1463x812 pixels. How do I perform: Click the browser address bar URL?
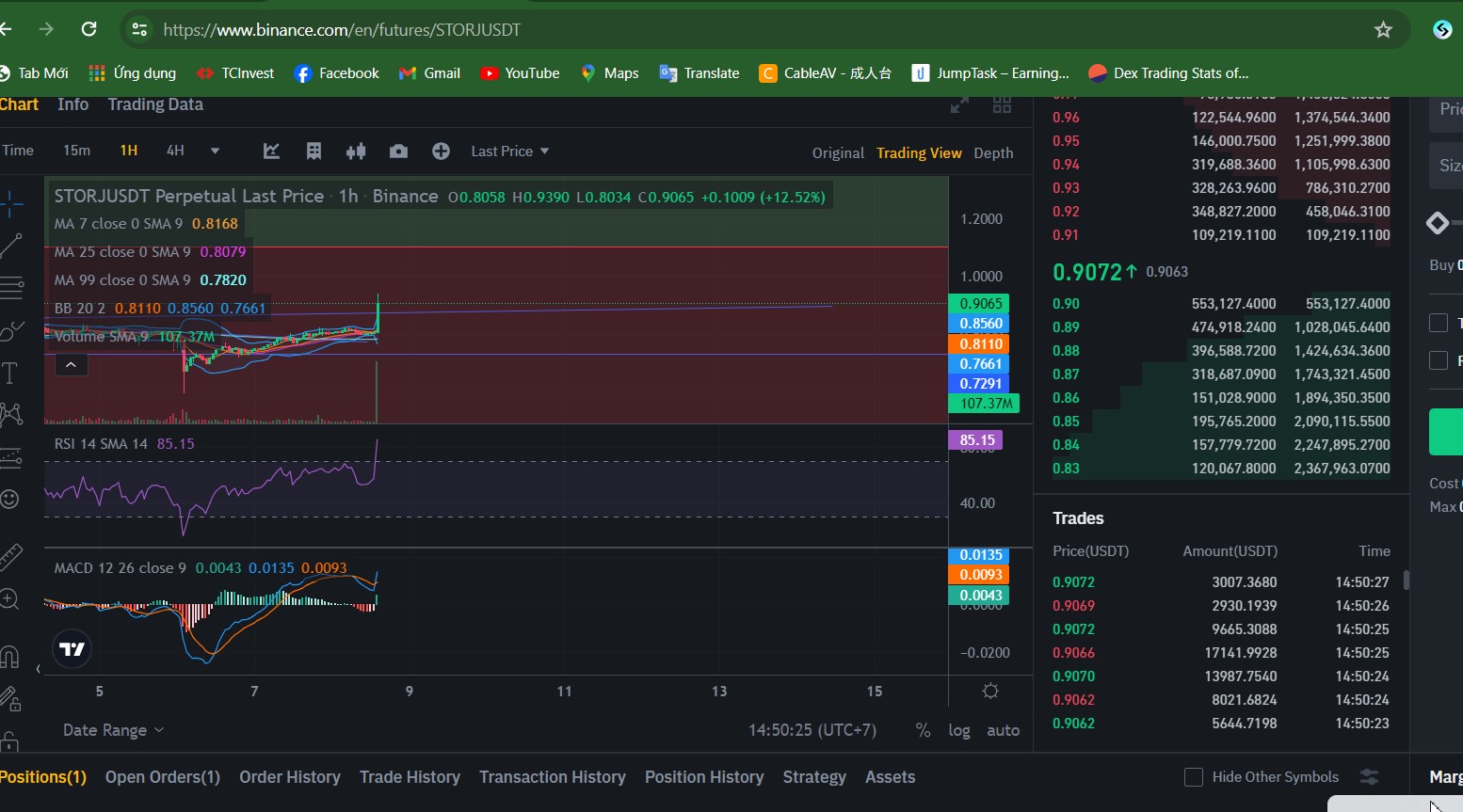(x=342, y=30)
